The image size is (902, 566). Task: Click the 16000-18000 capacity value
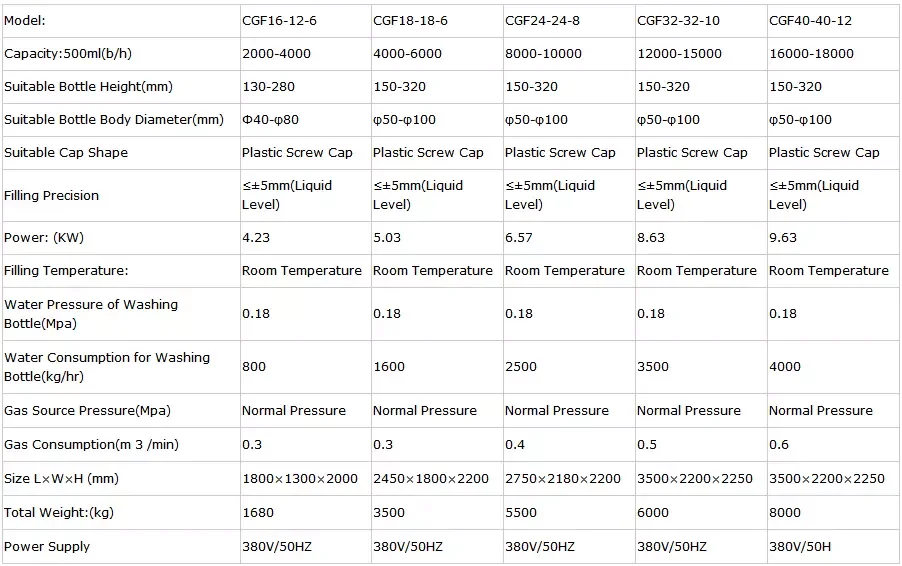coord(811,53)
